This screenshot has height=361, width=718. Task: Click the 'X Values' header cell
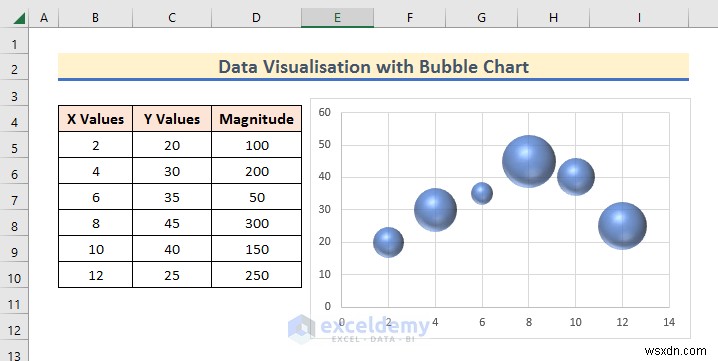tap(95, 119)
